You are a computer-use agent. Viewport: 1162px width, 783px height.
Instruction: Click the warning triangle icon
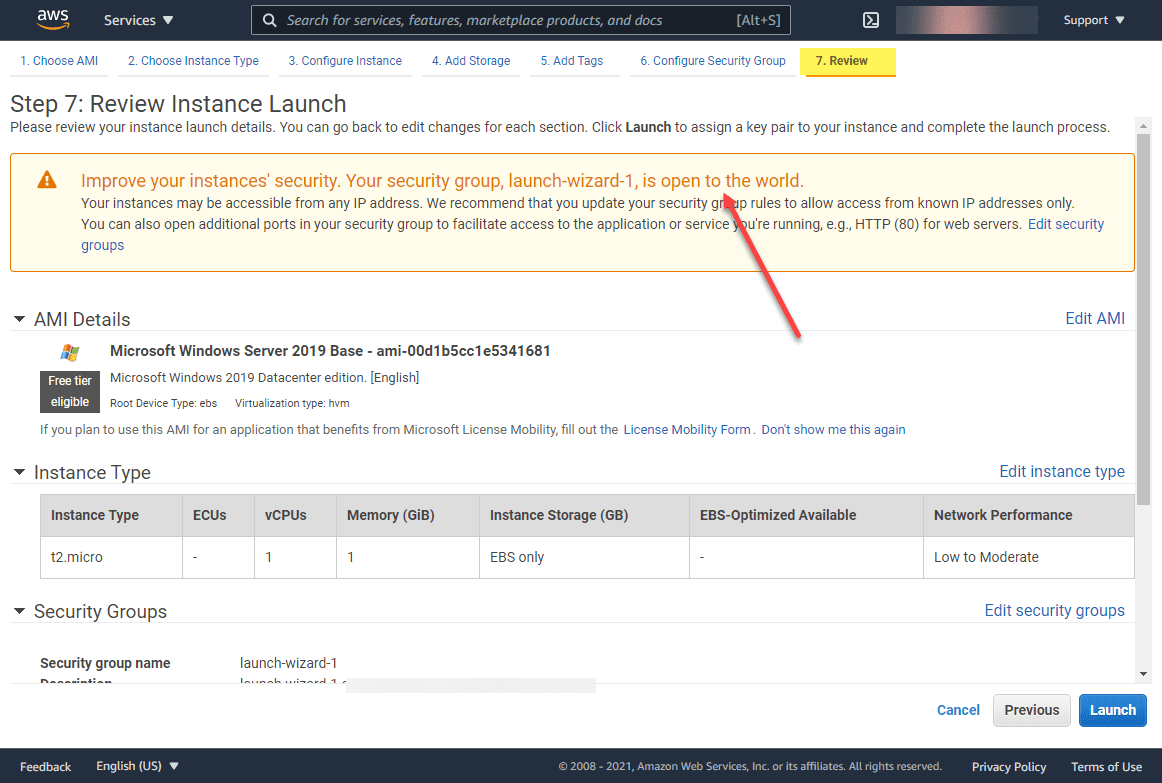(47, 180)
